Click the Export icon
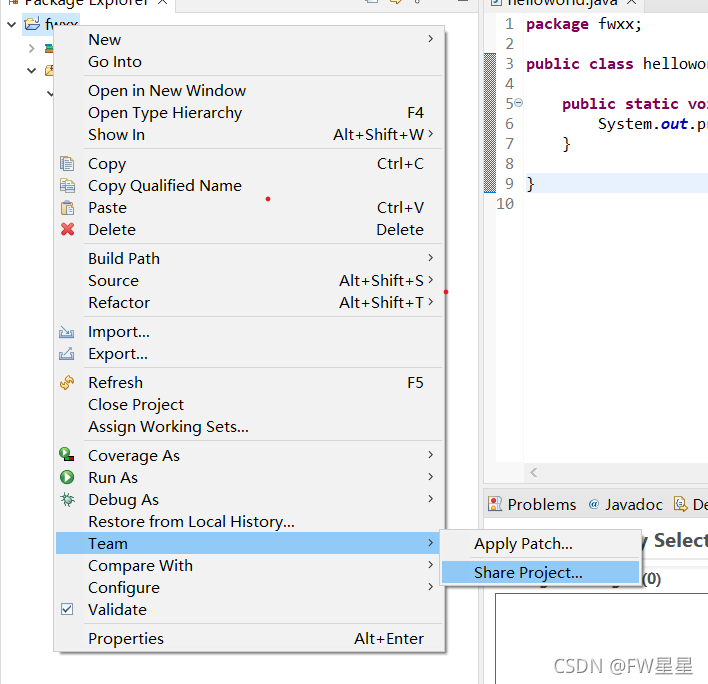Screen dimensions: 708x684 click(x=67, y=354)
